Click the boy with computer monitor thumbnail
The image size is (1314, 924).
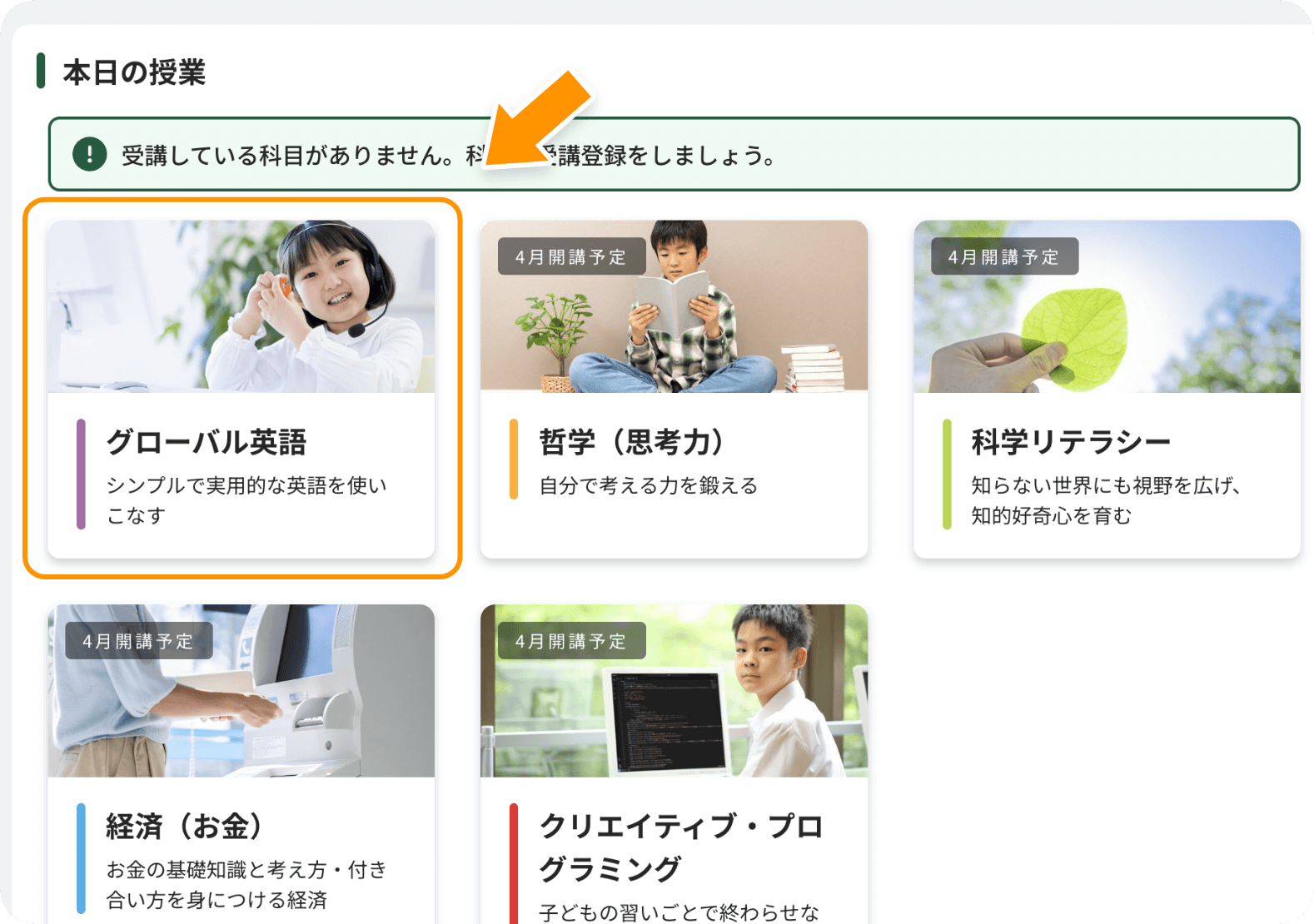tap(674, 691)
